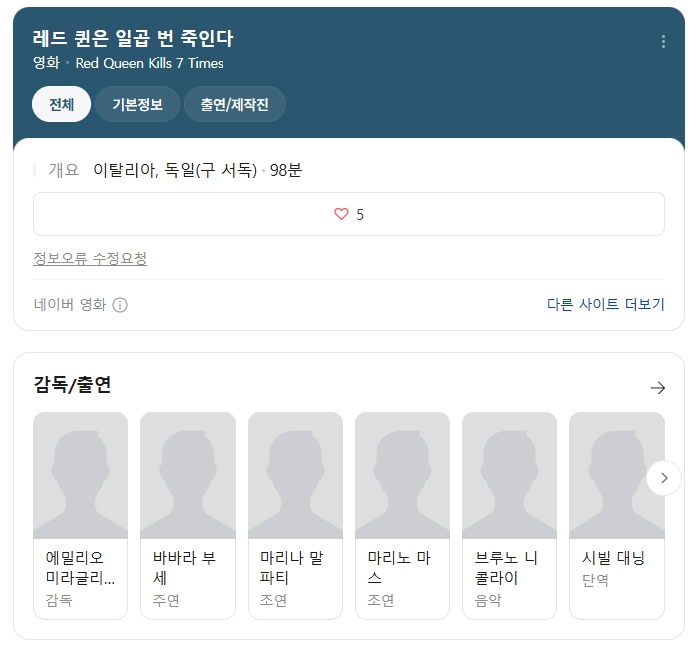Image resolution: width=697 pixels, height=669 pixels.
Task: Open 감독/출연 full list arrow
Action: pos(657,388)
